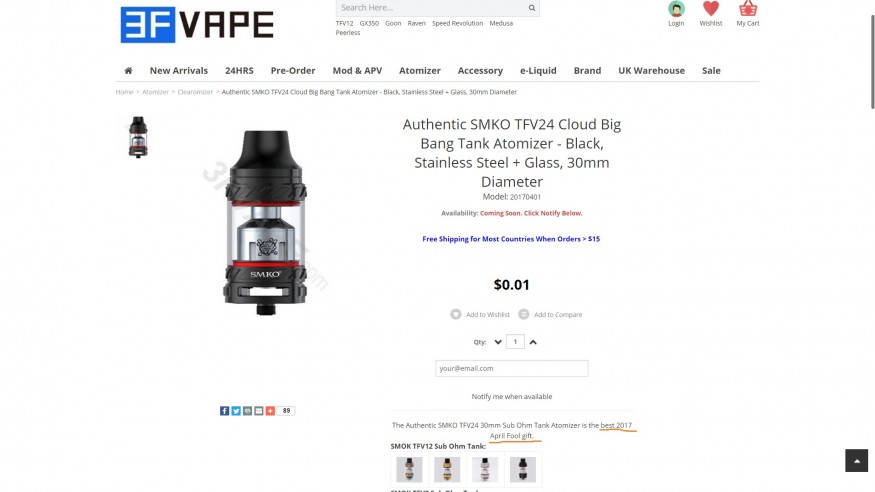875x492 pixels.
Task: Share the product on Twitter
Action: [236, 411]
